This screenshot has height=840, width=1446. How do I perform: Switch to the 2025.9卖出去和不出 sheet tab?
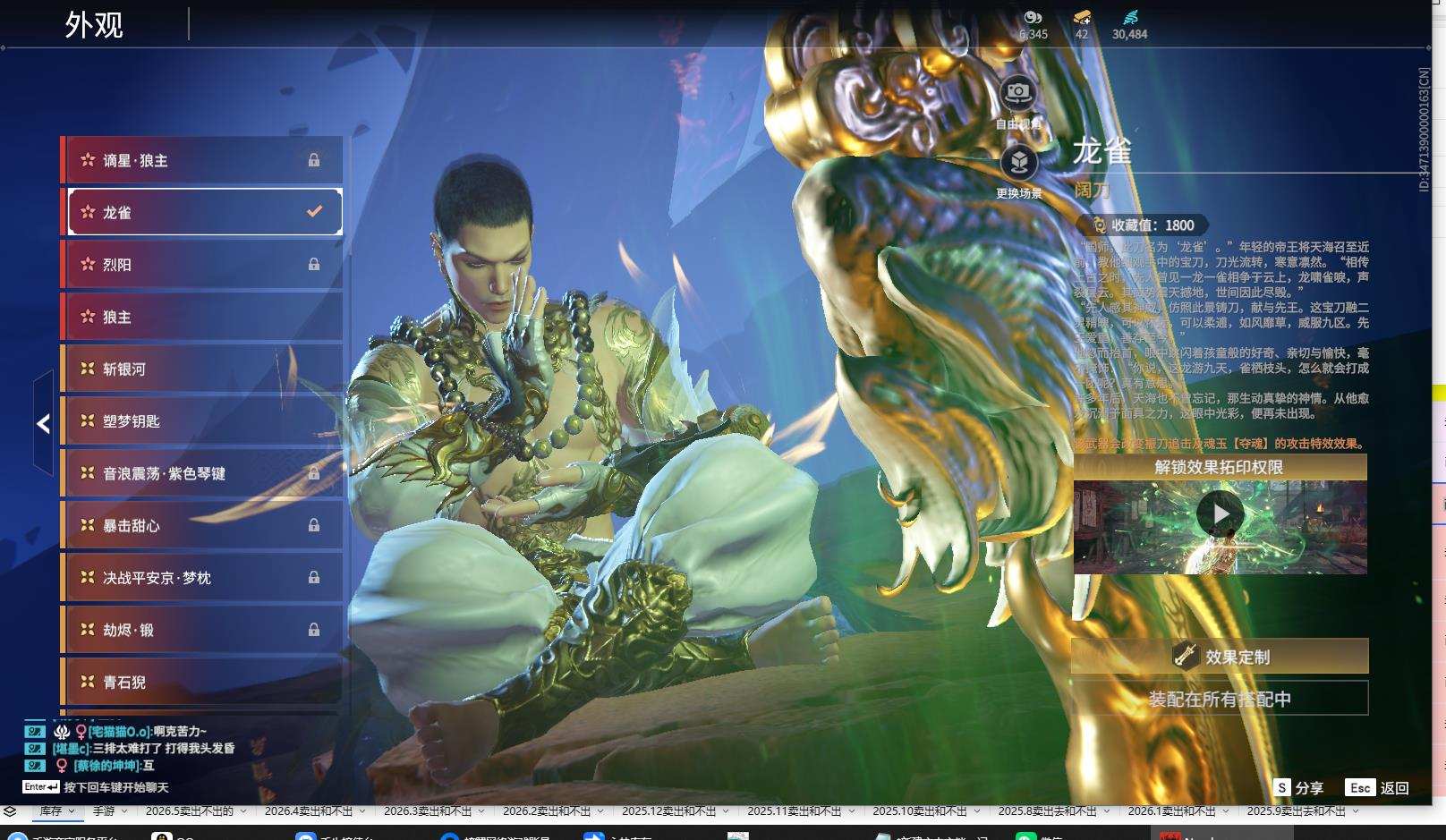click(1296, 811)
